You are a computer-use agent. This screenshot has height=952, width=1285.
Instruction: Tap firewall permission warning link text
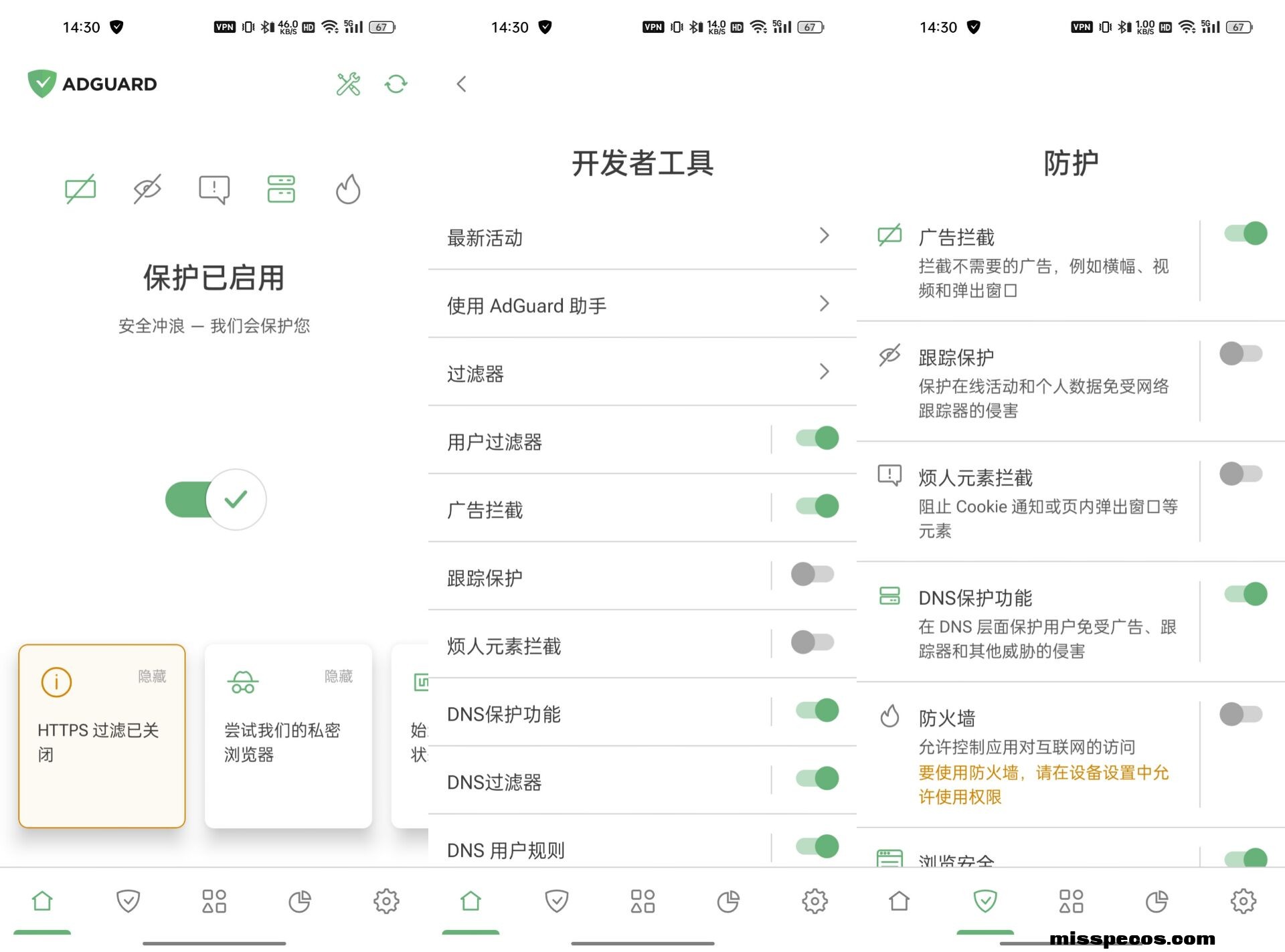pos(1043,785)
